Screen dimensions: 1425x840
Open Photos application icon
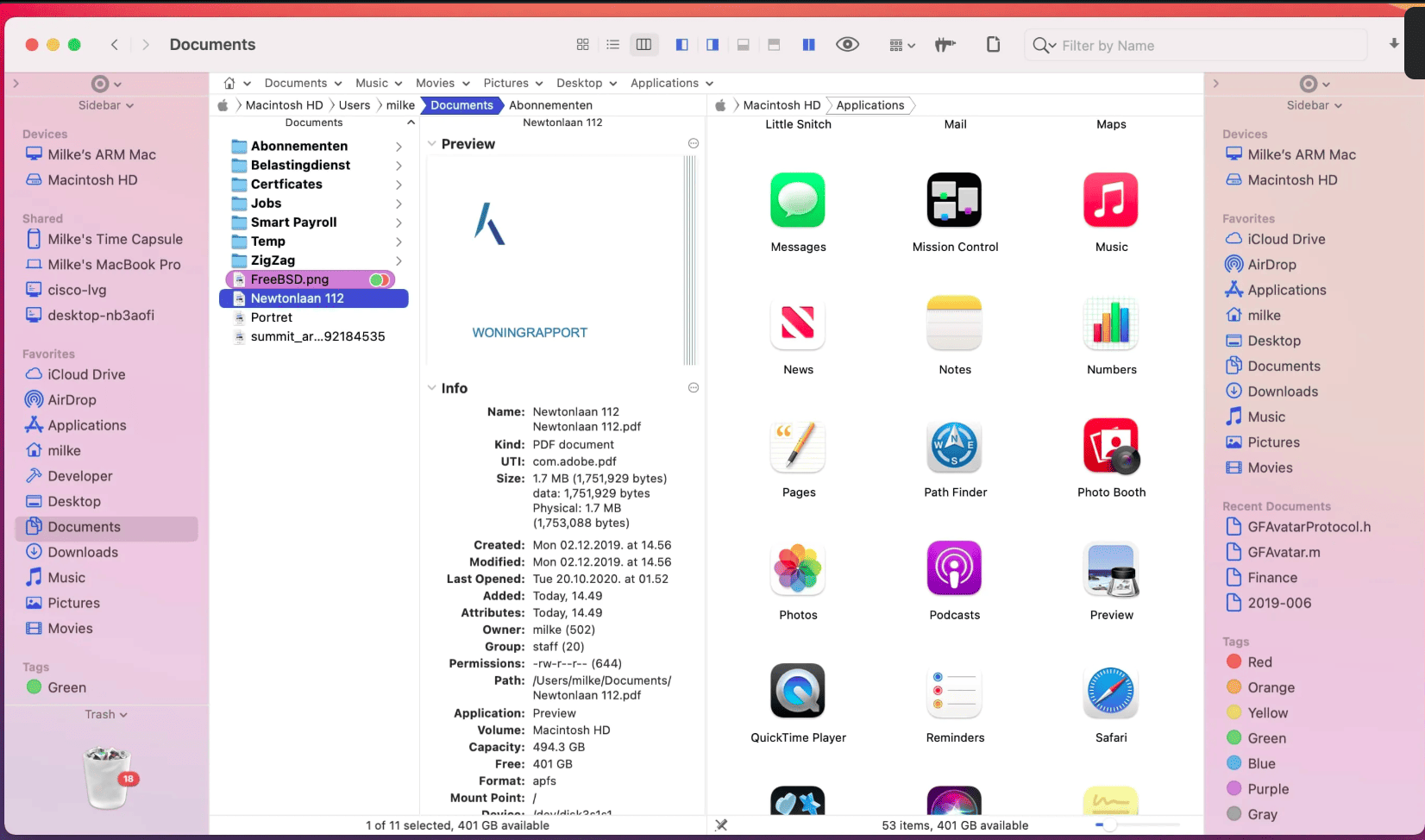pos(798,568)
